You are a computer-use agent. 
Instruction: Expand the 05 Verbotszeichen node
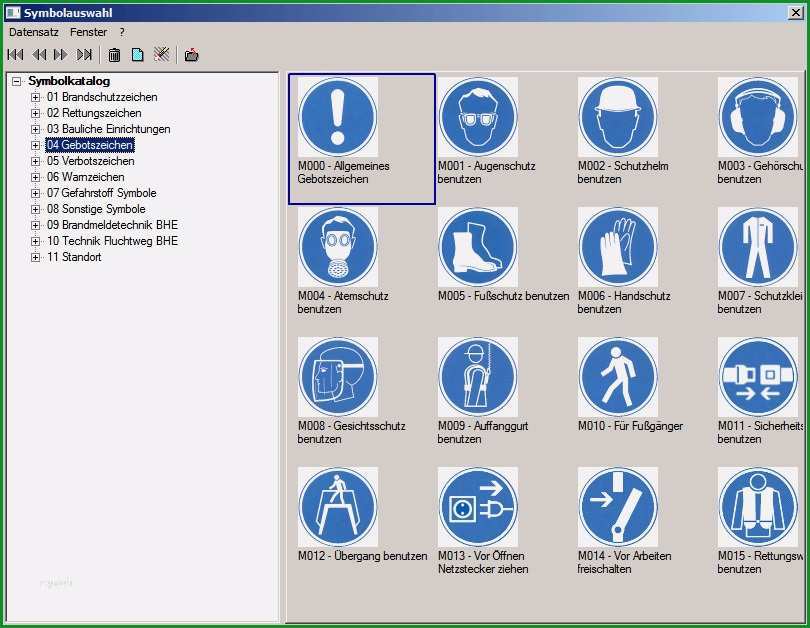[36, 161]
